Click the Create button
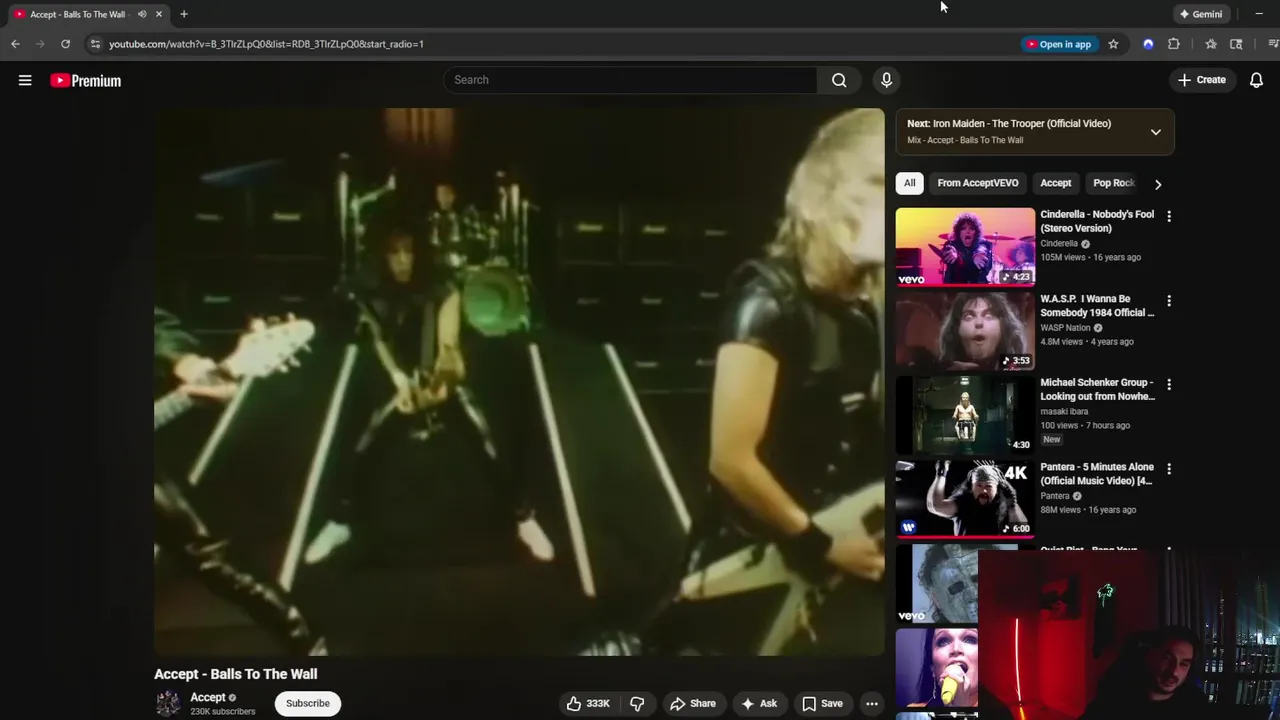This screenshot has height=720, width=1280. [1201, 80]
